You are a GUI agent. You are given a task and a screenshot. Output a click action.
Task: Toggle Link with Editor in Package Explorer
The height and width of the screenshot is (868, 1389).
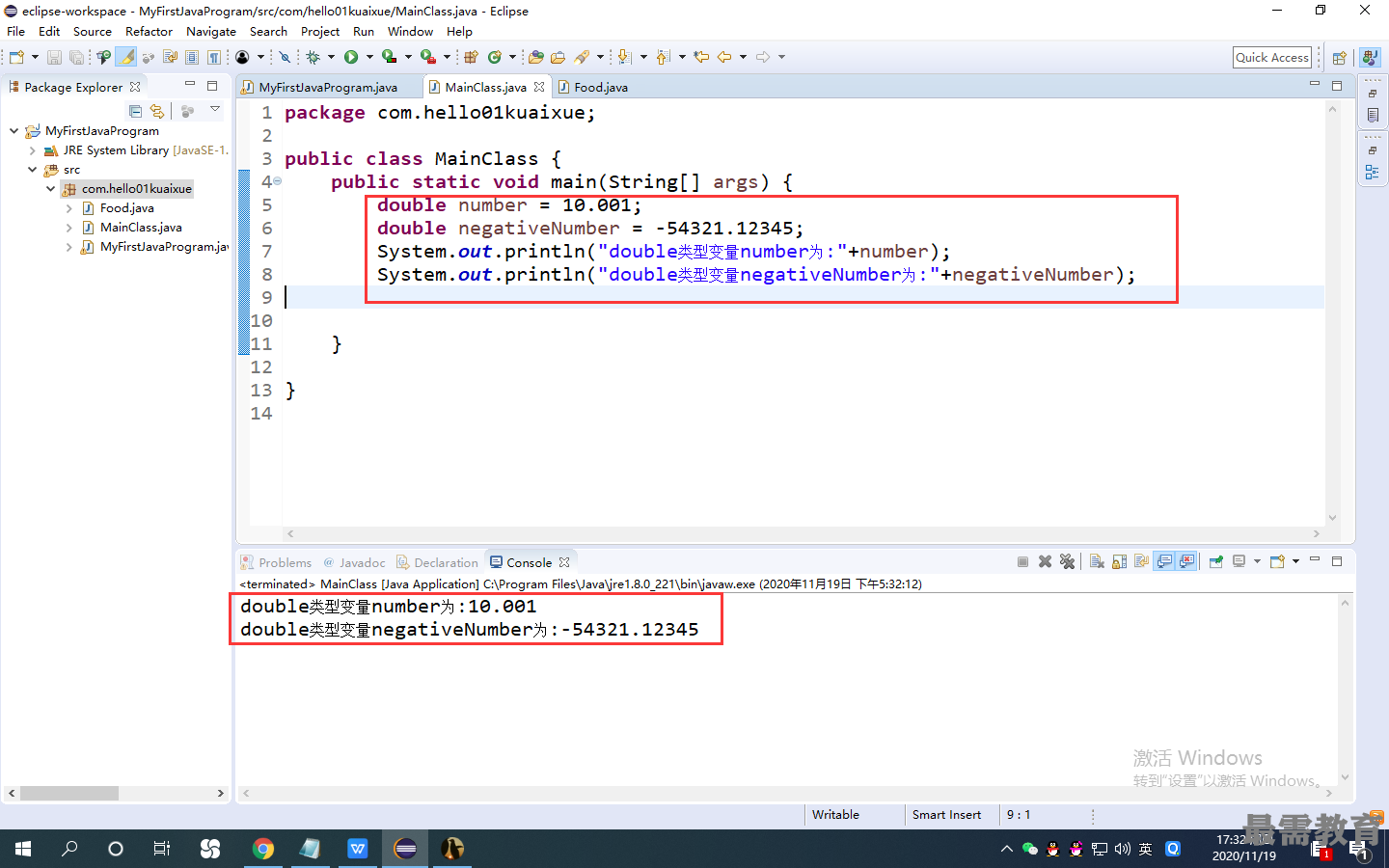157,111
